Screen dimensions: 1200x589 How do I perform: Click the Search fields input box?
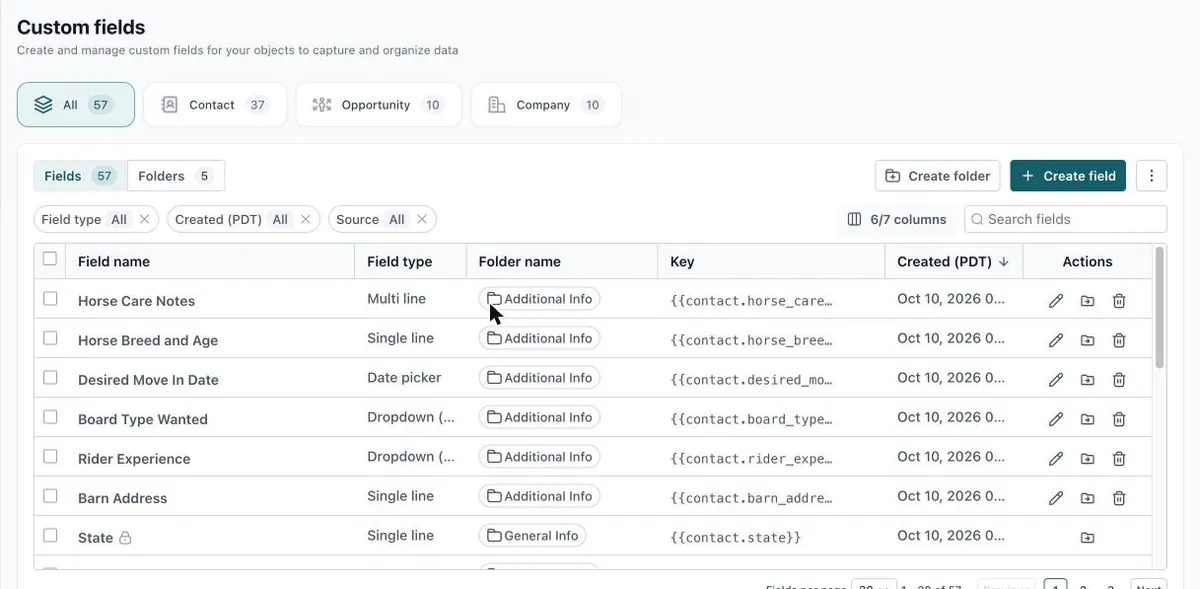1066,219
